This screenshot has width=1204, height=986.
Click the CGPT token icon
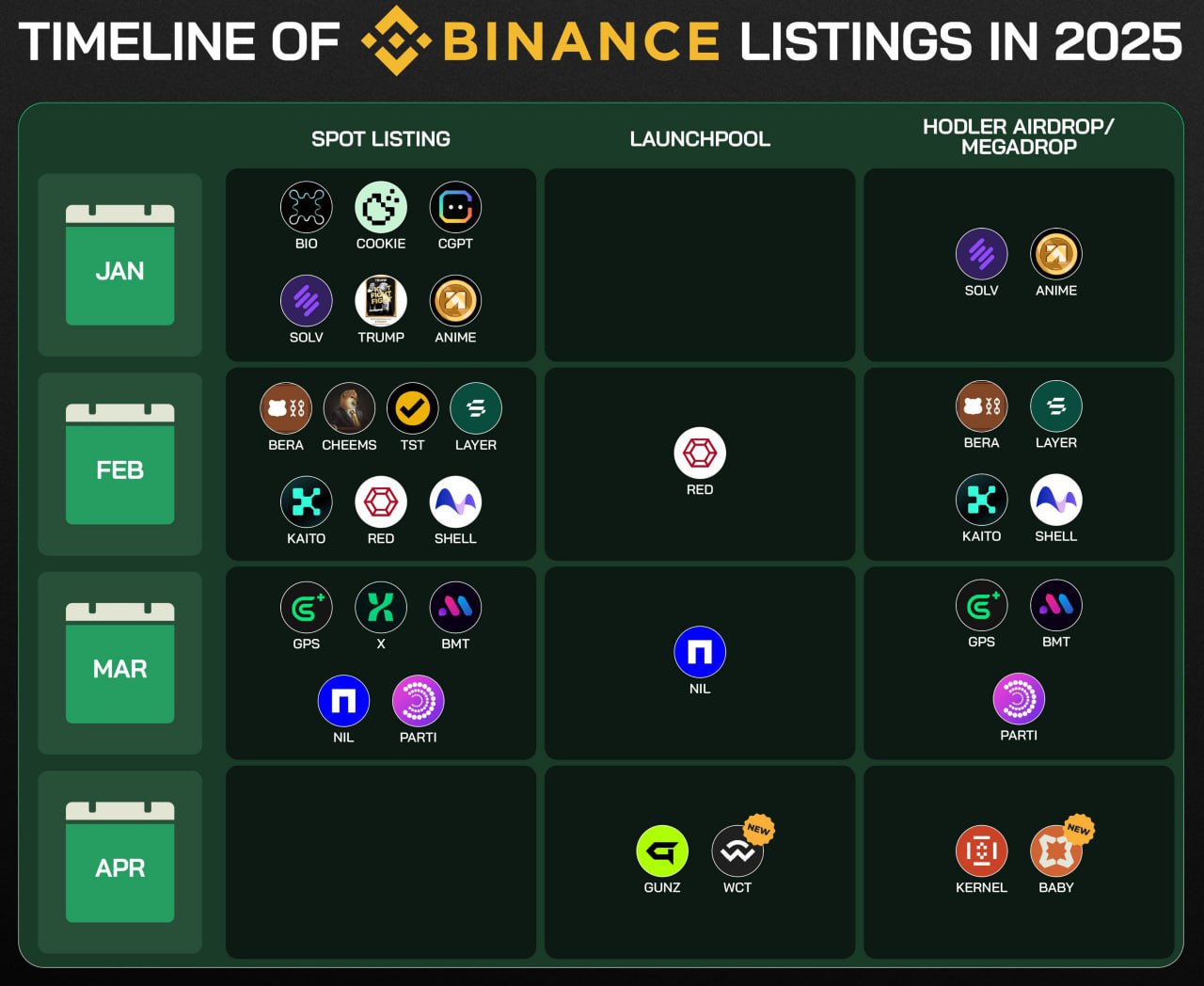tap(455, 207)
